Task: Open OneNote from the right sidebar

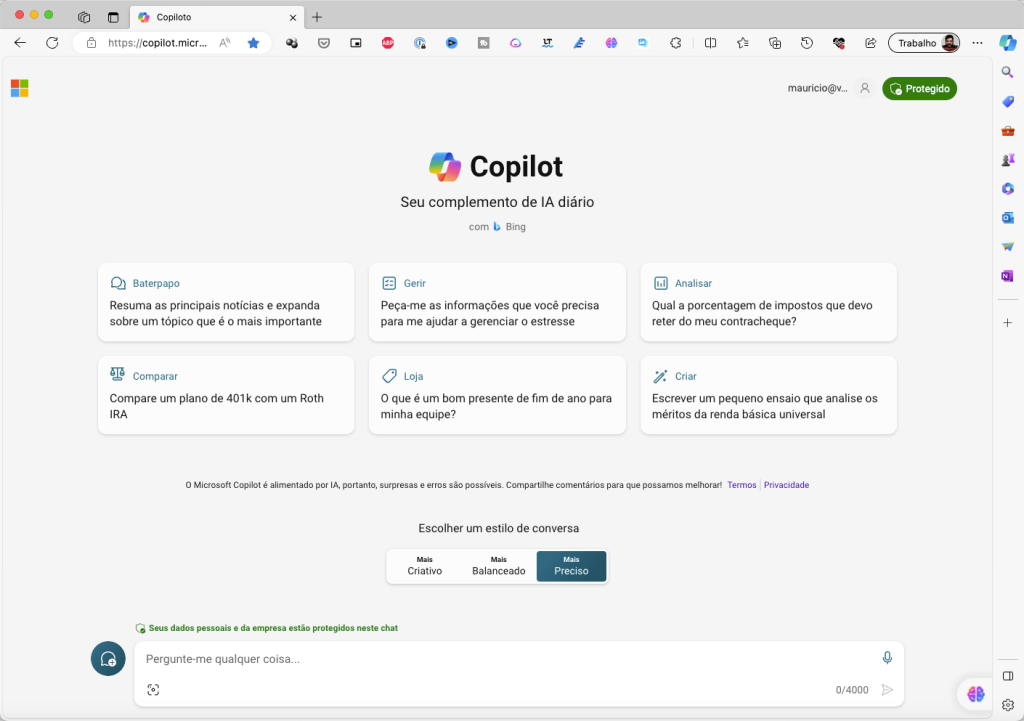Action: pyautogui.click(x=1008, y=275)
